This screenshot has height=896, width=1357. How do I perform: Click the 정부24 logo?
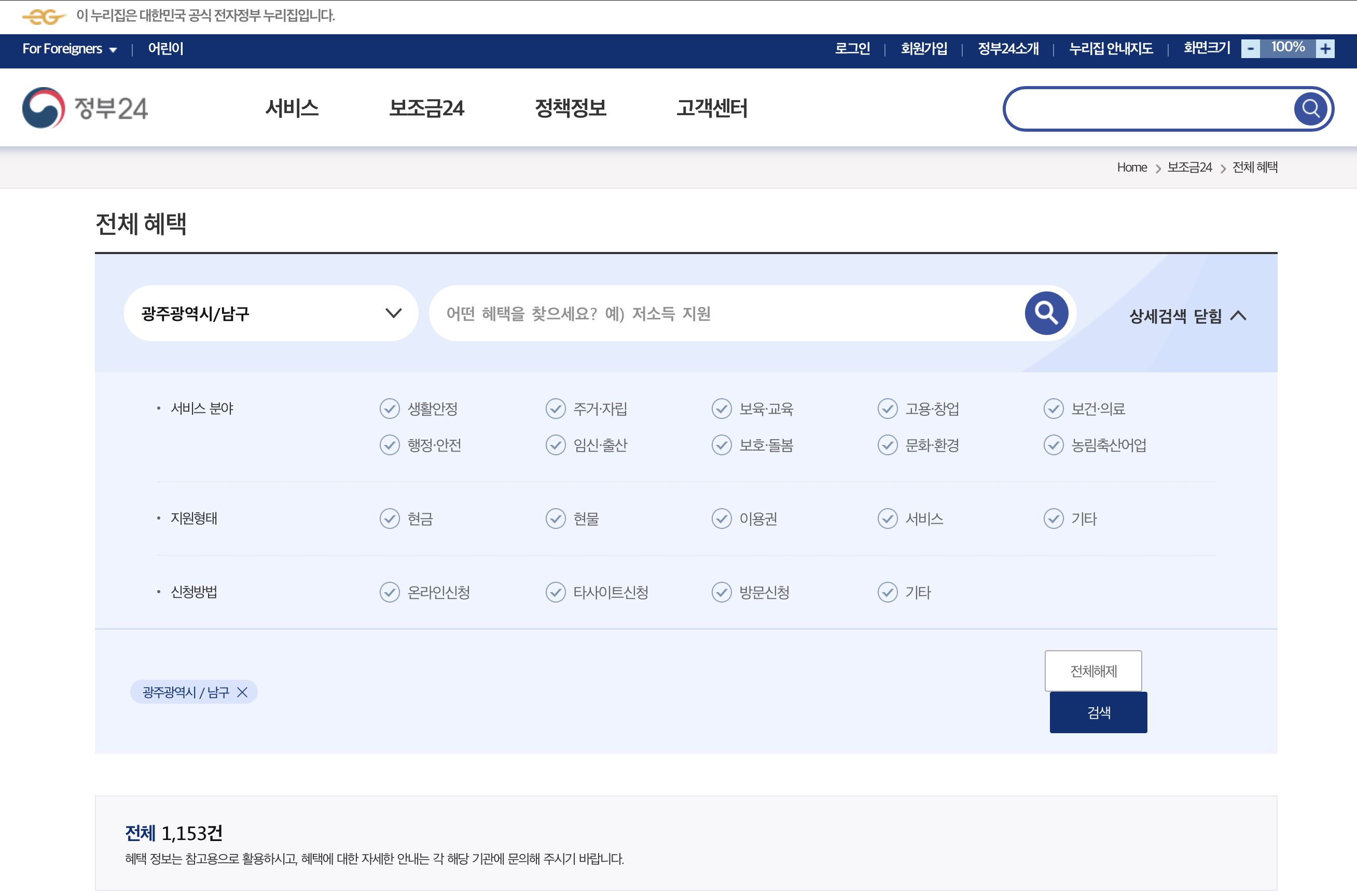pos(85,108)
